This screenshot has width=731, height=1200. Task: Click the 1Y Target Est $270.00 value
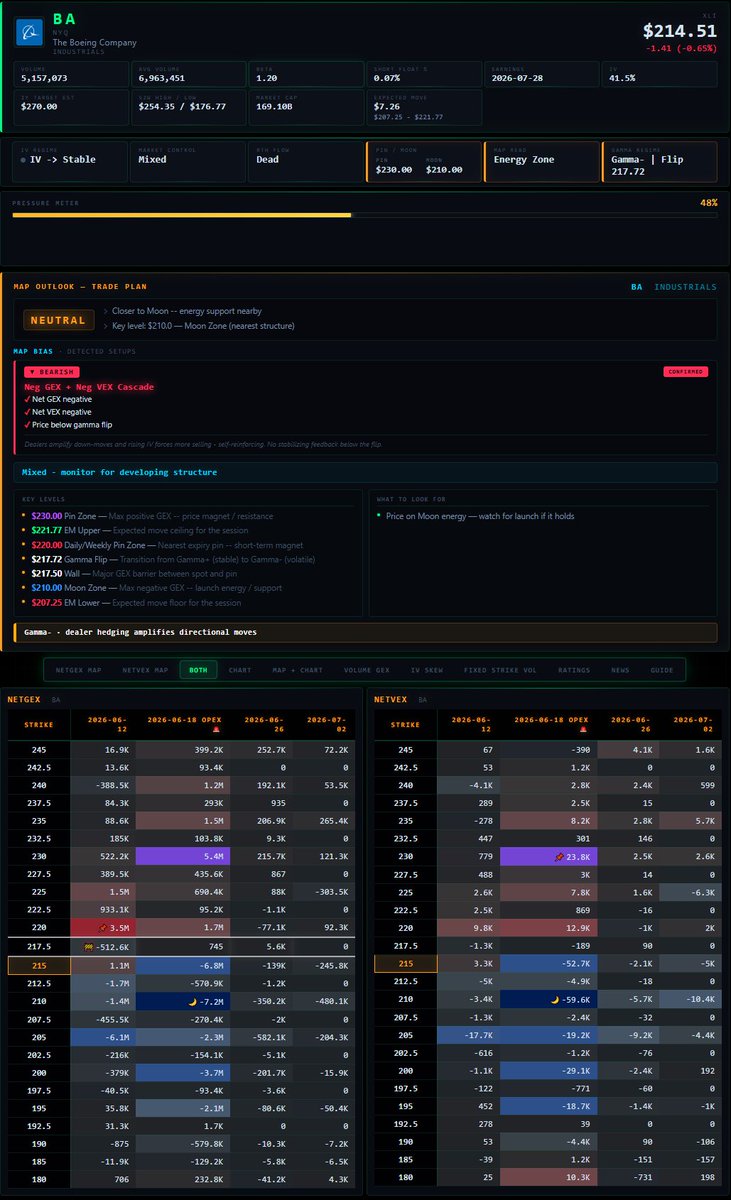37,105
